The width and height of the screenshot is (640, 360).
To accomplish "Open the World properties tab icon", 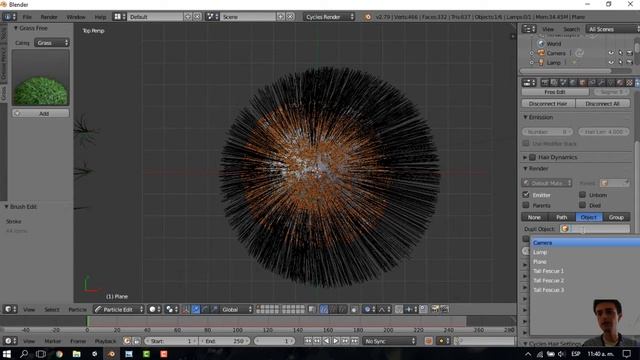I will [573, 82].
